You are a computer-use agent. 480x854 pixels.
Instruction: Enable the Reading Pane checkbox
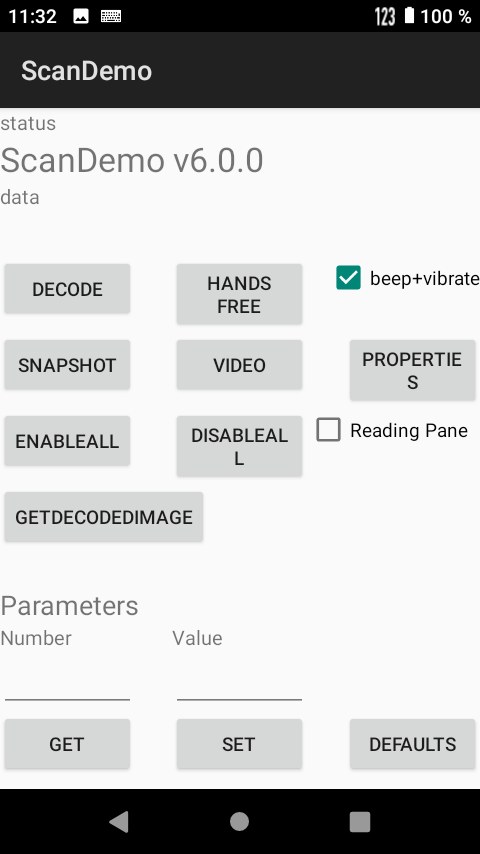tap(329, 430)
